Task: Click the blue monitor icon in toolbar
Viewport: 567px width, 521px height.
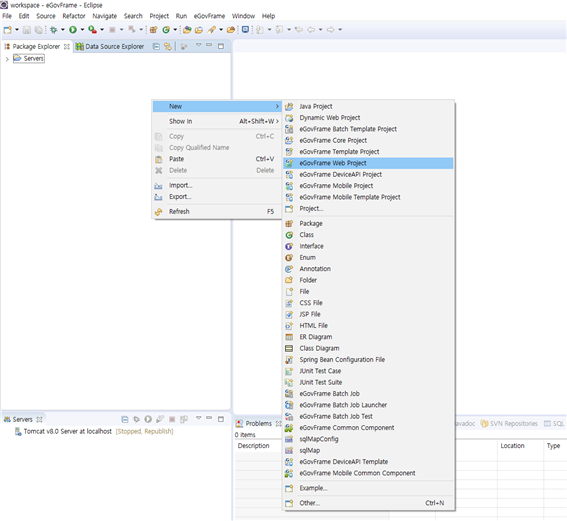Action: click(x=245, y=30)
